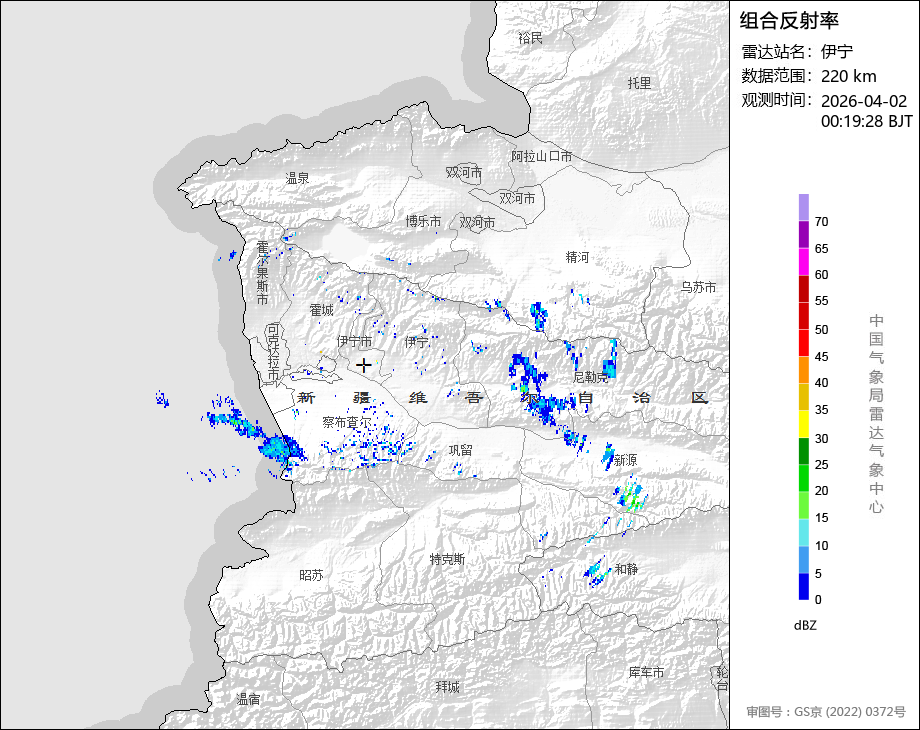Click the 伊宁市 map label
The height and width of the screenshot is (730, 920).
click(354, 342)
